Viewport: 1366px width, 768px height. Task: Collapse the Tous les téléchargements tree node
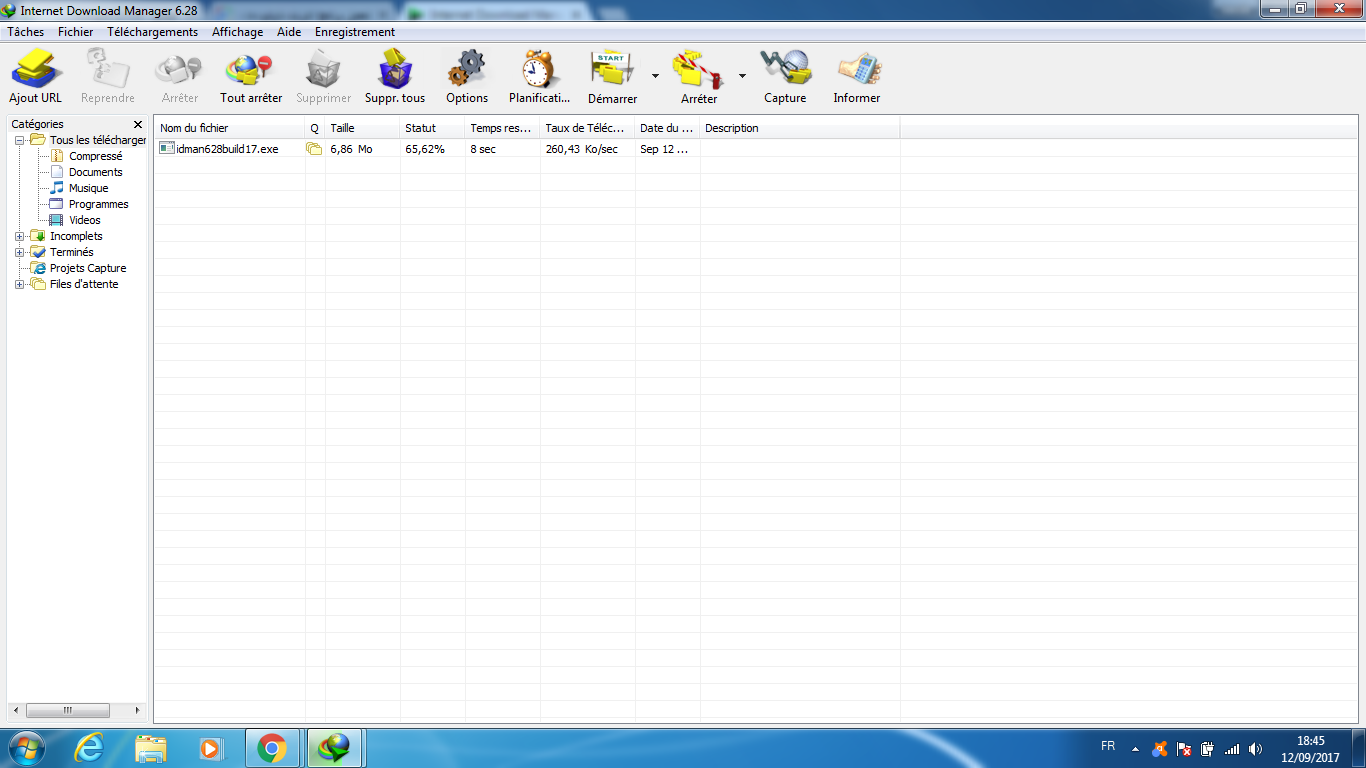20,140
